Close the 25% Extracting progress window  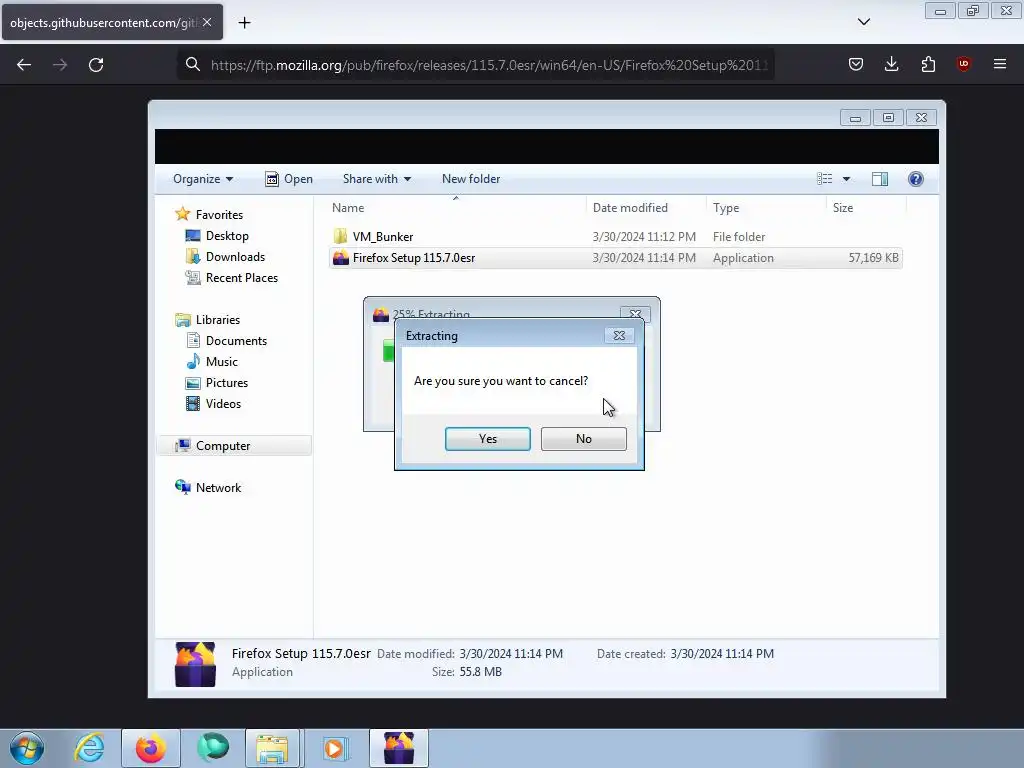[x=635, y=313]
